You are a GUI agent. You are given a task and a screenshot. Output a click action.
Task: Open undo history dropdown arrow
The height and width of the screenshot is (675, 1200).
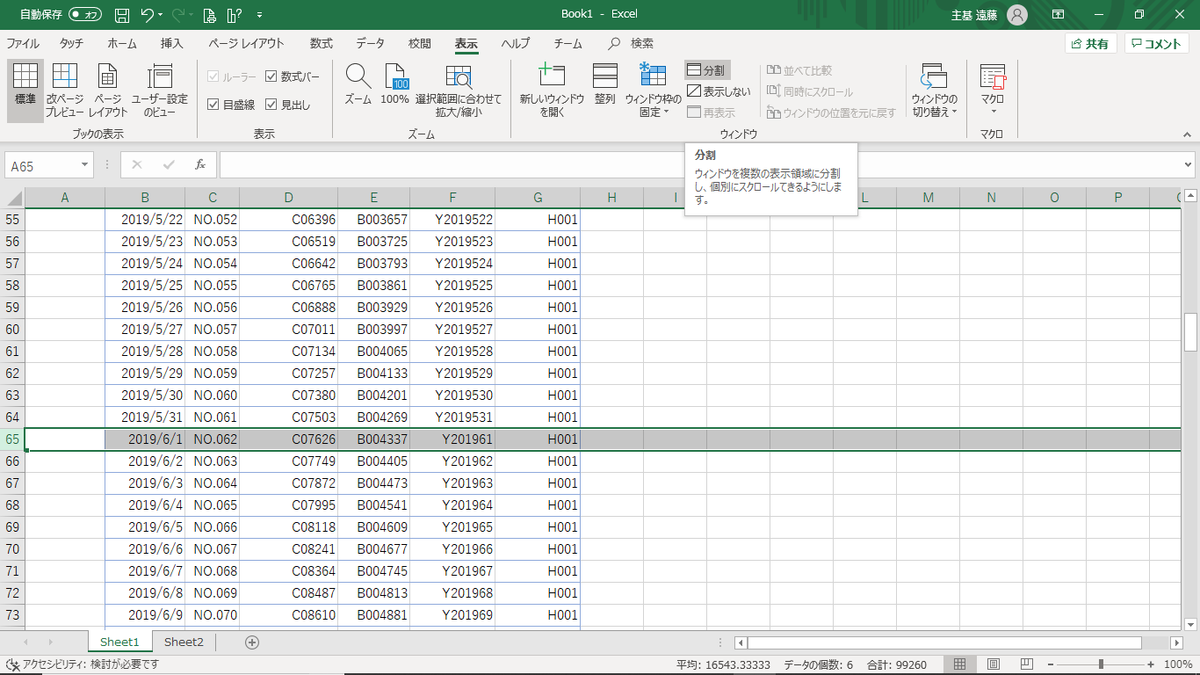[x=161, y=15]
